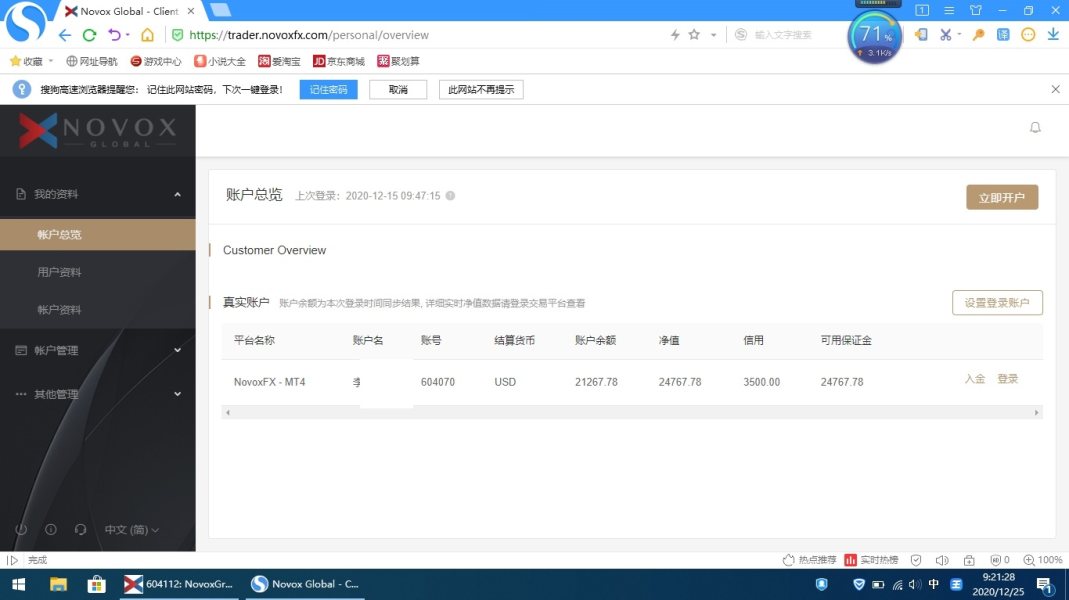1069x600 pixels.
Task: Bookmark page with the address bar star
Action: [x=694, y=35]
